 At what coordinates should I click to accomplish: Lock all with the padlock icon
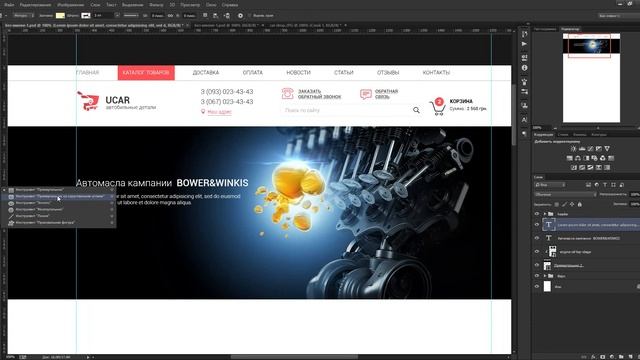tap(580, 204)
